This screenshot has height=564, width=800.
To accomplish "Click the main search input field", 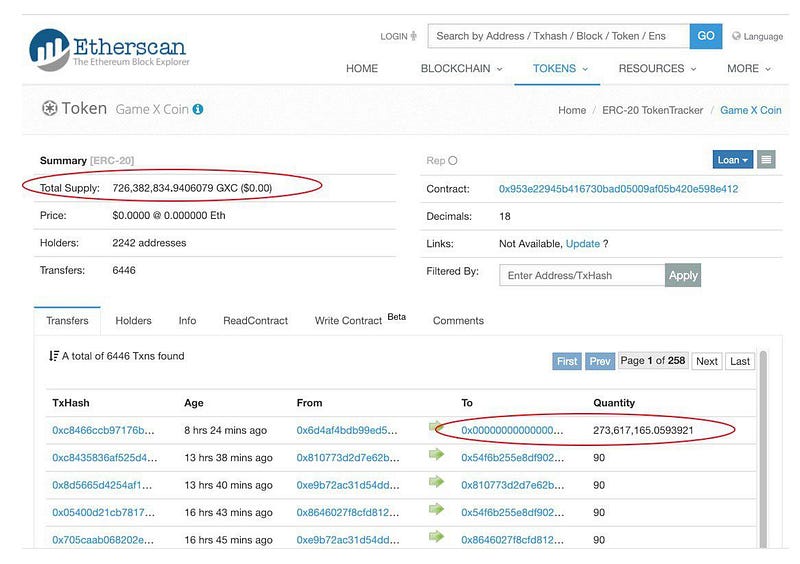I will (559, 36).
